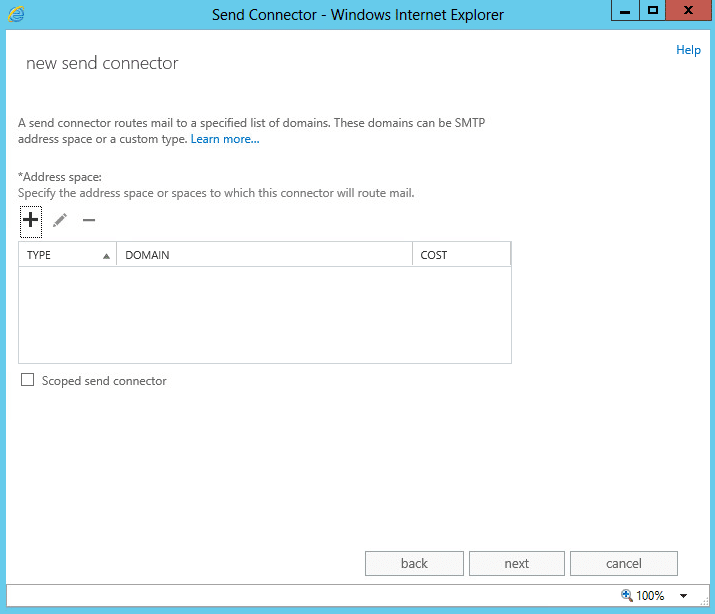Click the Internet Explorer icon in title bar
This screenshot has height=614, width=715.
[16, 14]
